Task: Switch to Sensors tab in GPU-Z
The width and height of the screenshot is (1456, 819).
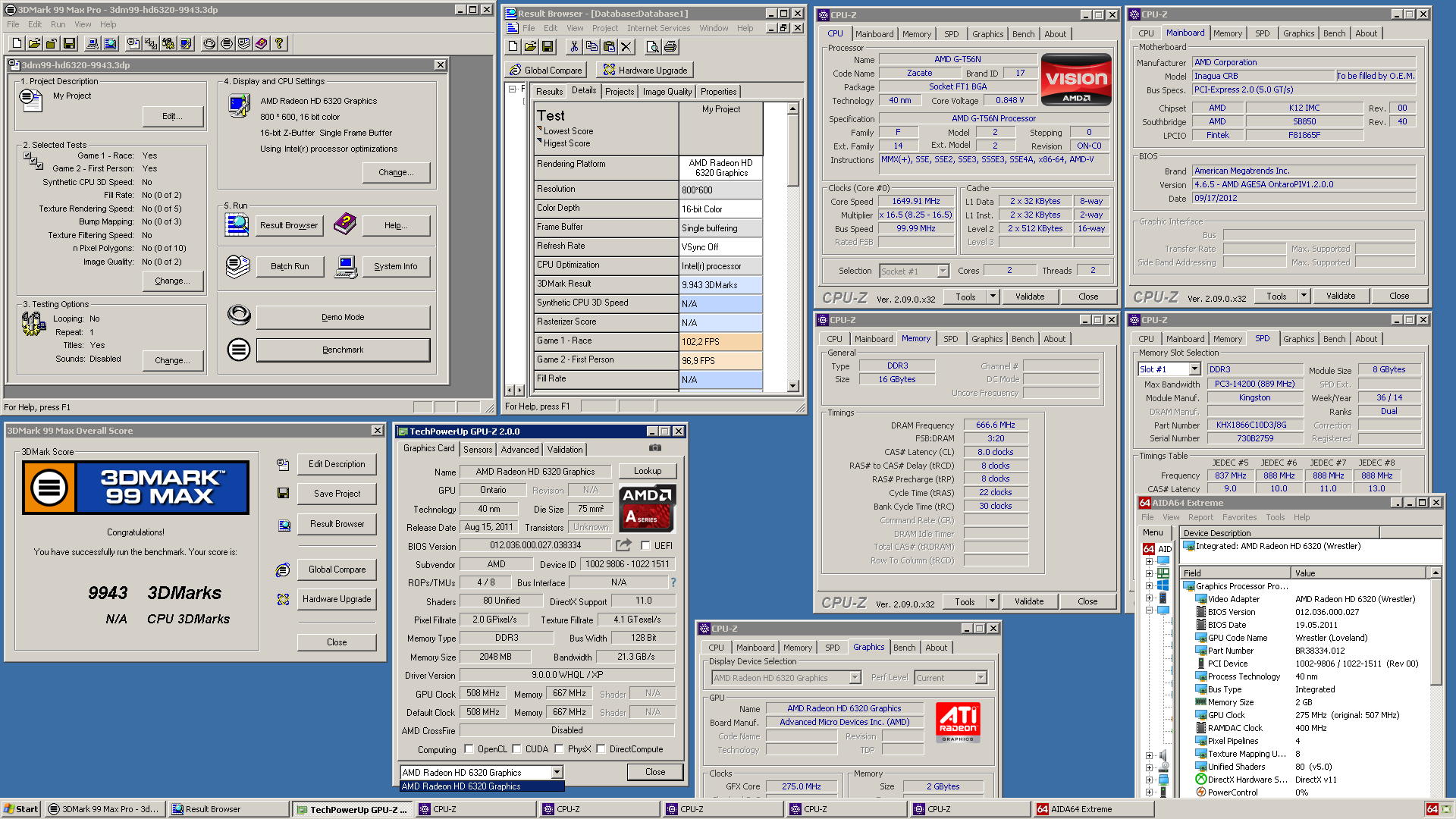Action: (x=478, y=450)
